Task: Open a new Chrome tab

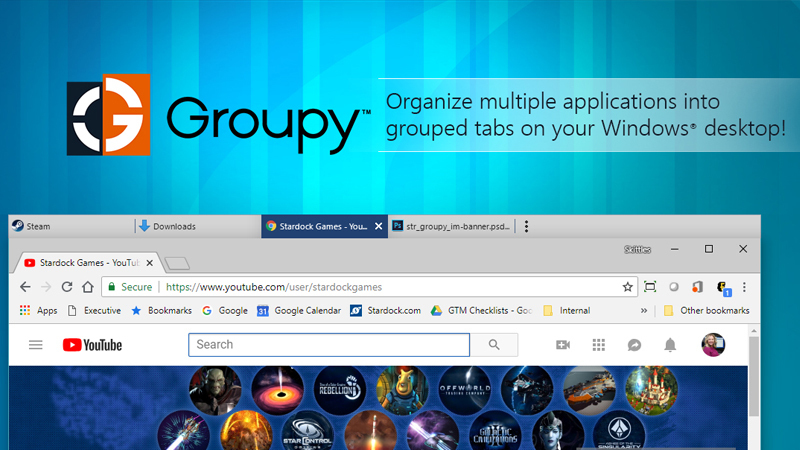Action: 177,263
